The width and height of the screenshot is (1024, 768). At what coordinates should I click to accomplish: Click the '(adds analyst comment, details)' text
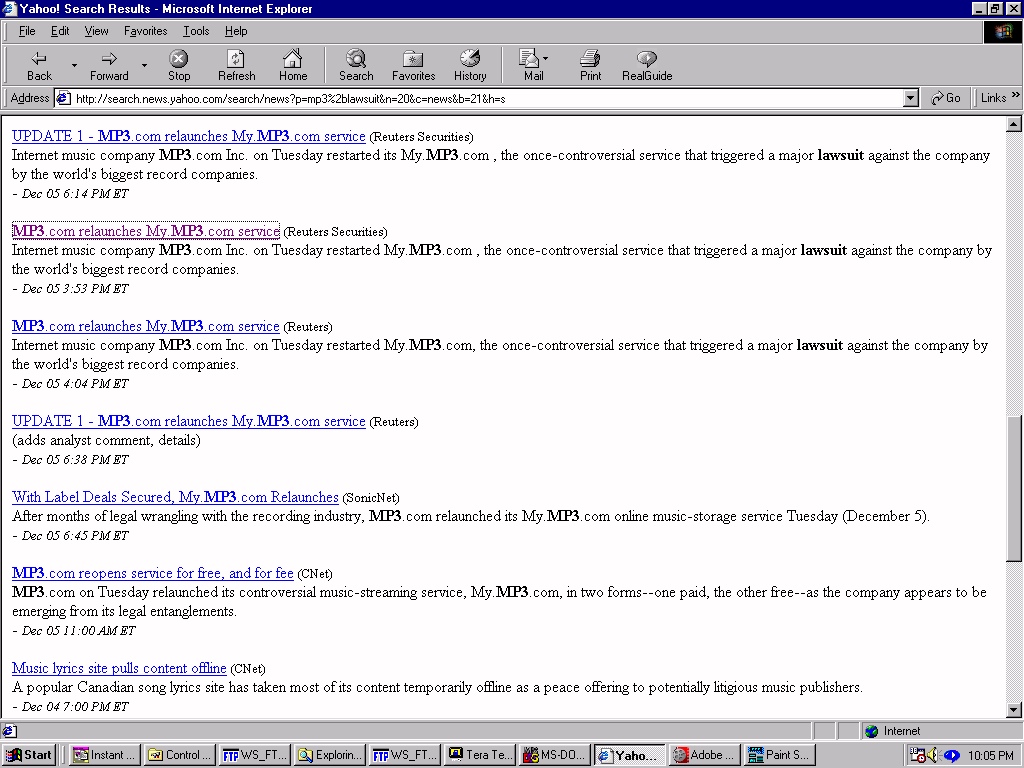[x=106, y=440]
